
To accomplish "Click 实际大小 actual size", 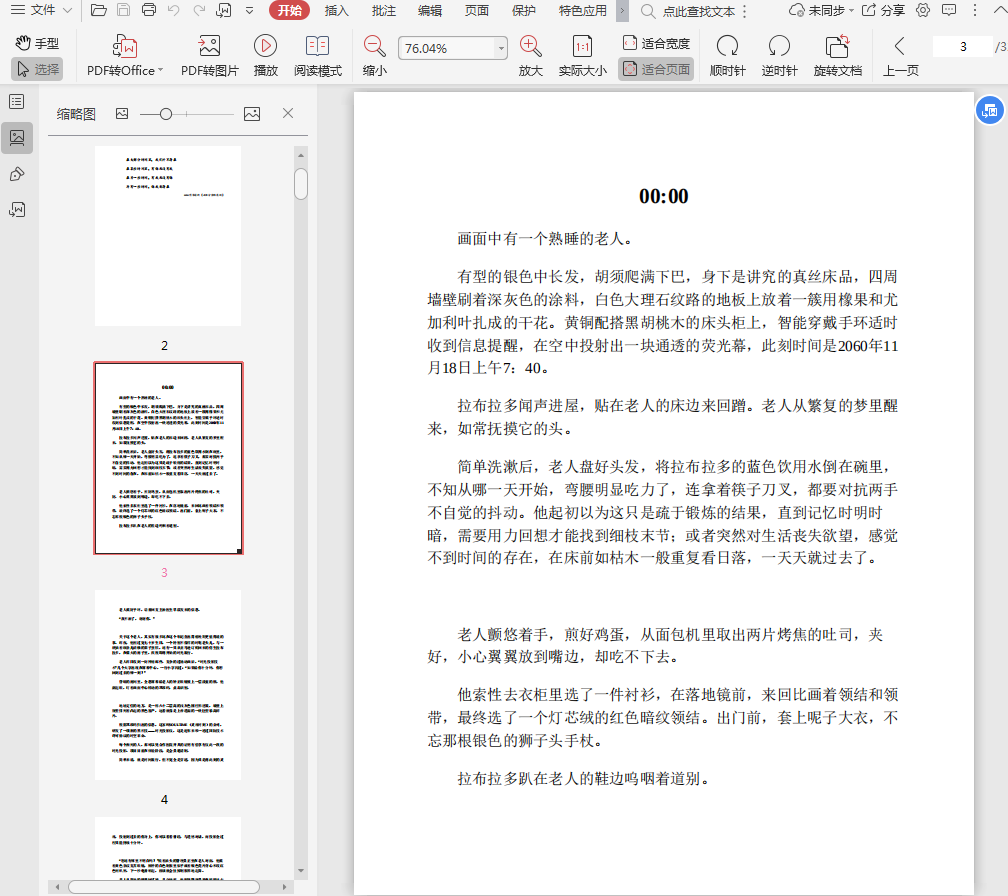I will tap(582, 56).
